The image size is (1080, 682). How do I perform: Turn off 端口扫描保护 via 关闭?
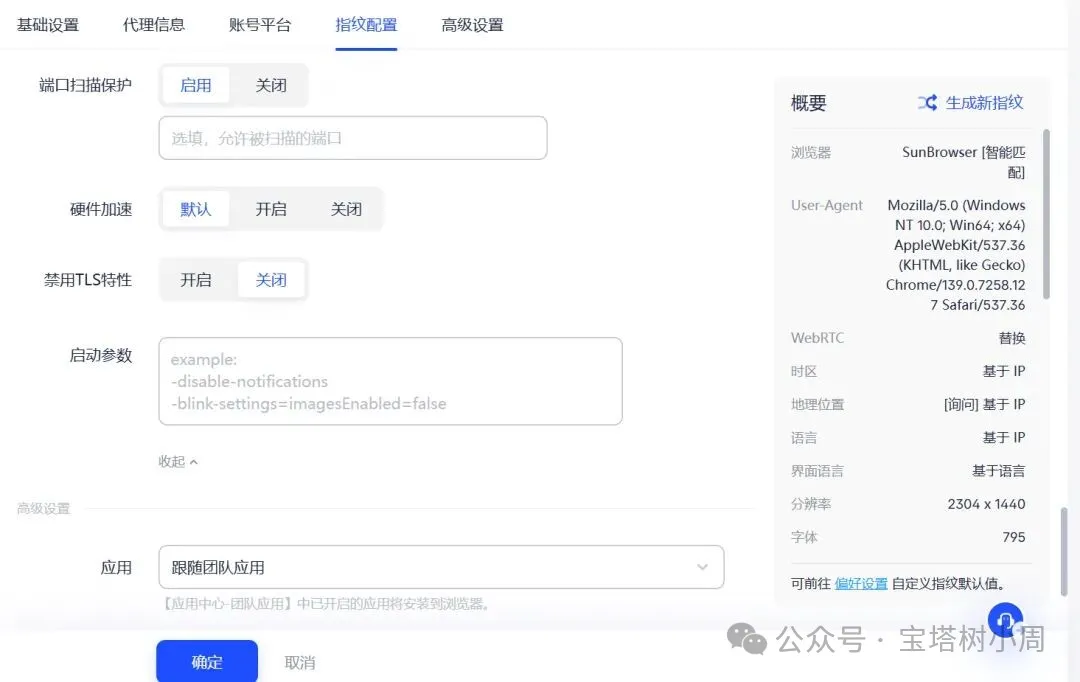(x=271, y=86)
